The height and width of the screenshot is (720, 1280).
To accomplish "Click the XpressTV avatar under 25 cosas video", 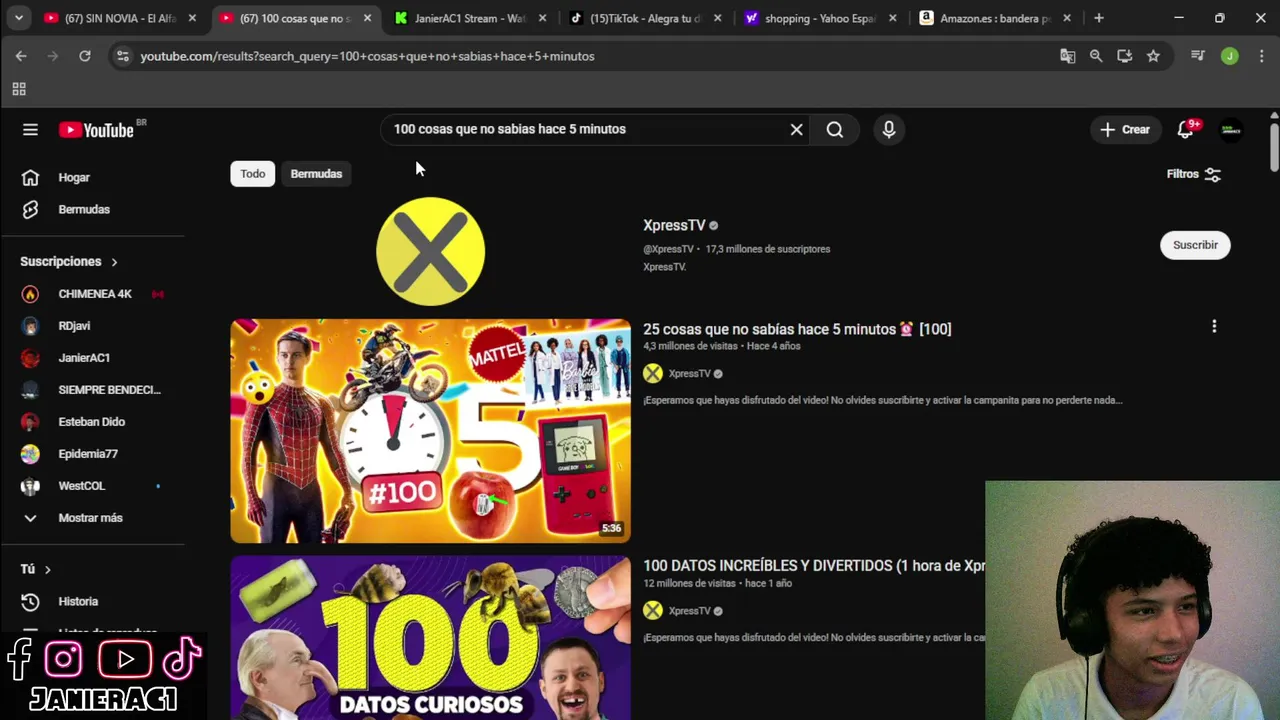I will click(653, 374).
